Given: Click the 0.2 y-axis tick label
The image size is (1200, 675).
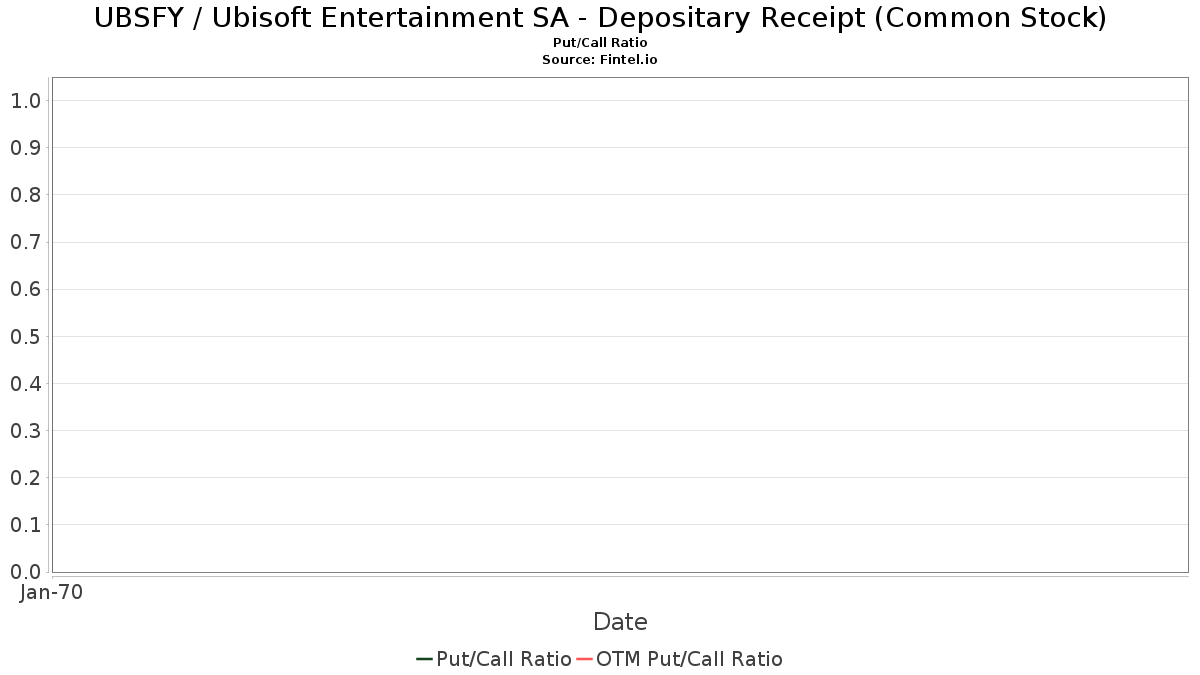Looking at the screenshot, I should 25,478.
